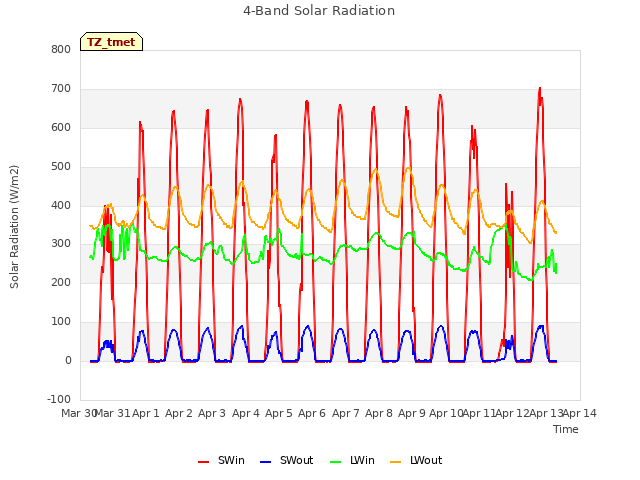Click the 500 y-axis tick label
This screenshot has height=480, width=640.
tap(61, 167)
